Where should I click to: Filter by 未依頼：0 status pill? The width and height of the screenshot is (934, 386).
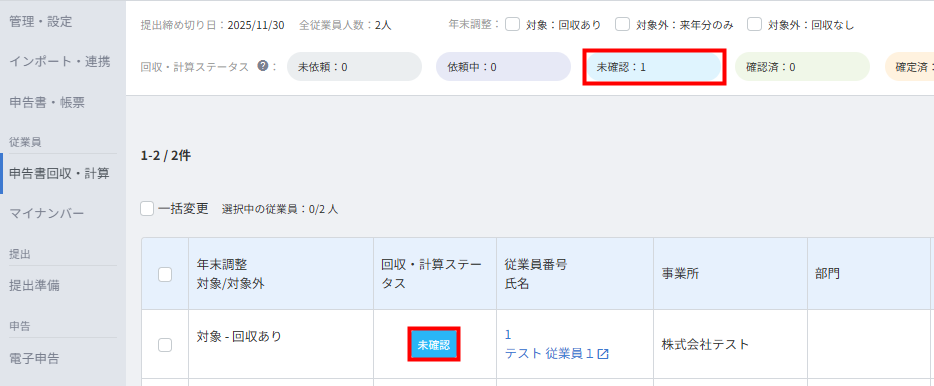pyautogui.click(x=354, y=67)
